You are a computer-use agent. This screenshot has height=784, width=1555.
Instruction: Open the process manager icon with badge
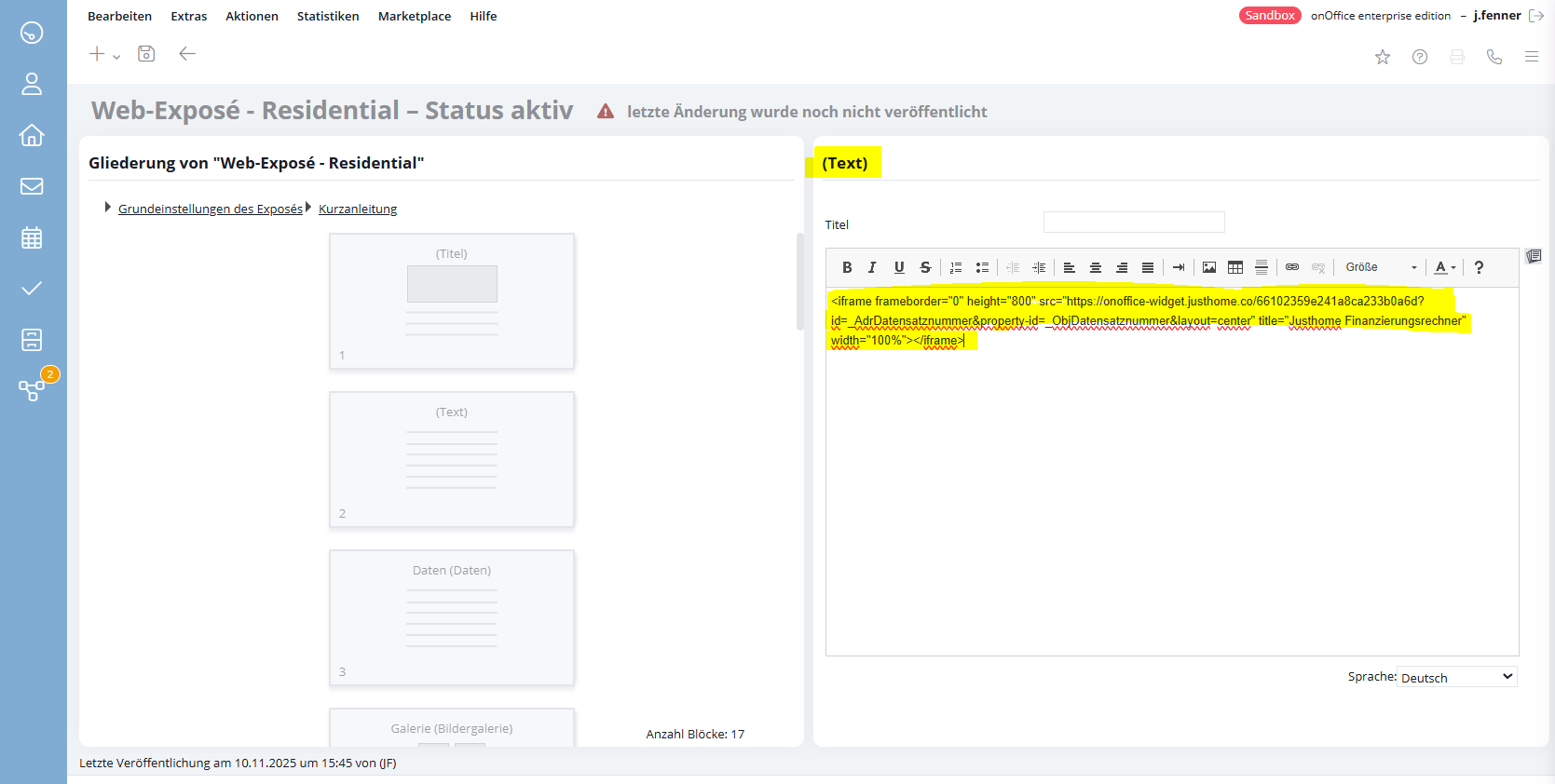32,389
